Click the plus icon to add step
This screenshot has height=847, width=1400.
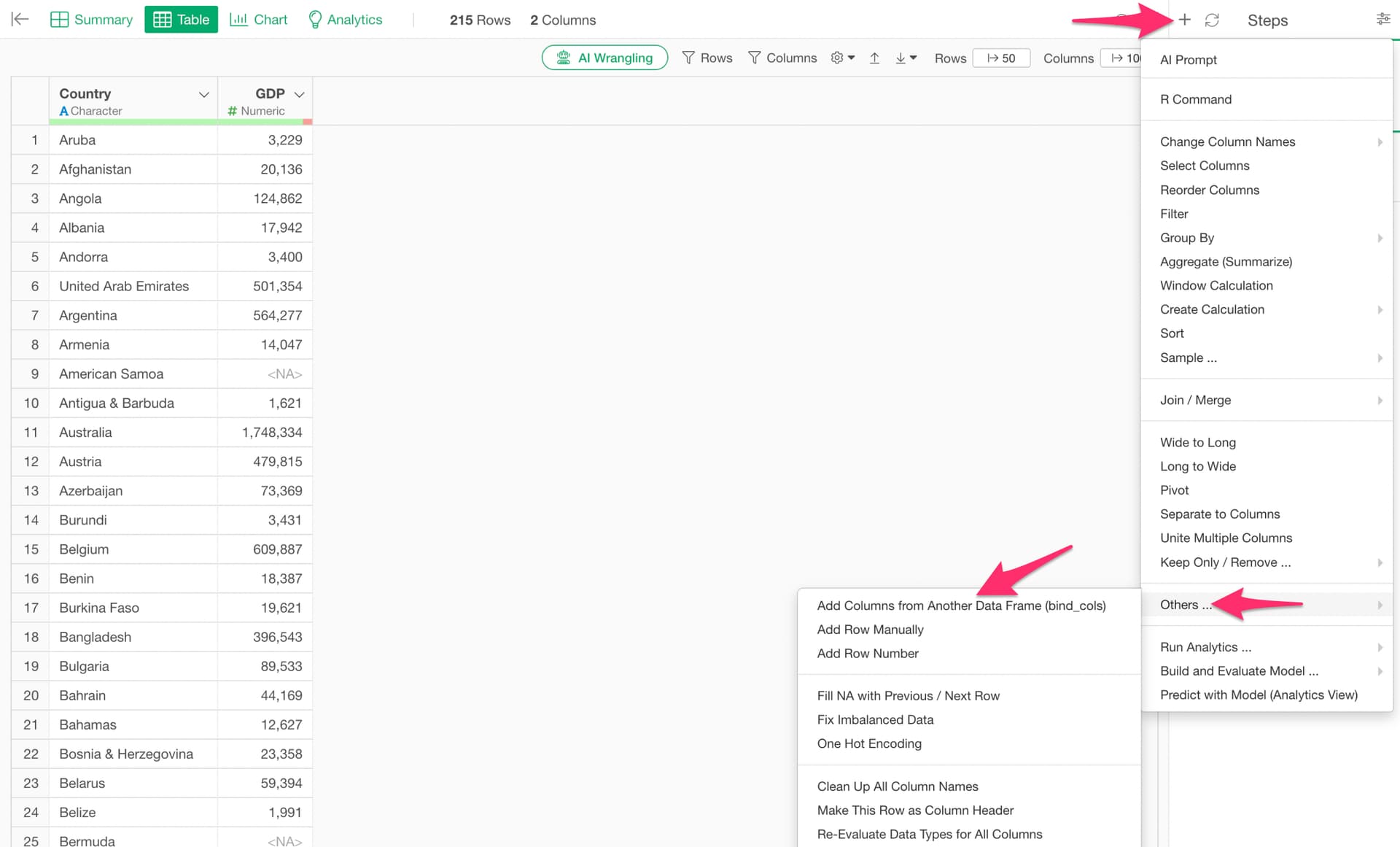tap(1184, 20)
